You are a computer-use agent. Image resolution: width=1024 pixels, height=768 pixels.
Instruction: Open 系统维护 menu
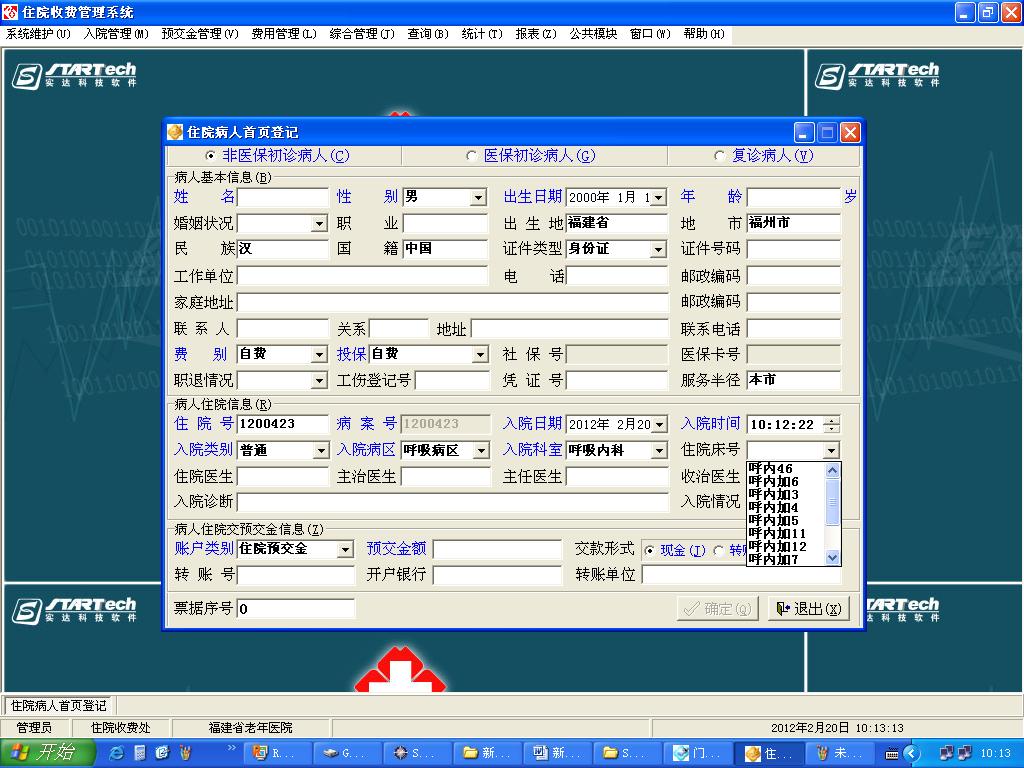(38, 34)
